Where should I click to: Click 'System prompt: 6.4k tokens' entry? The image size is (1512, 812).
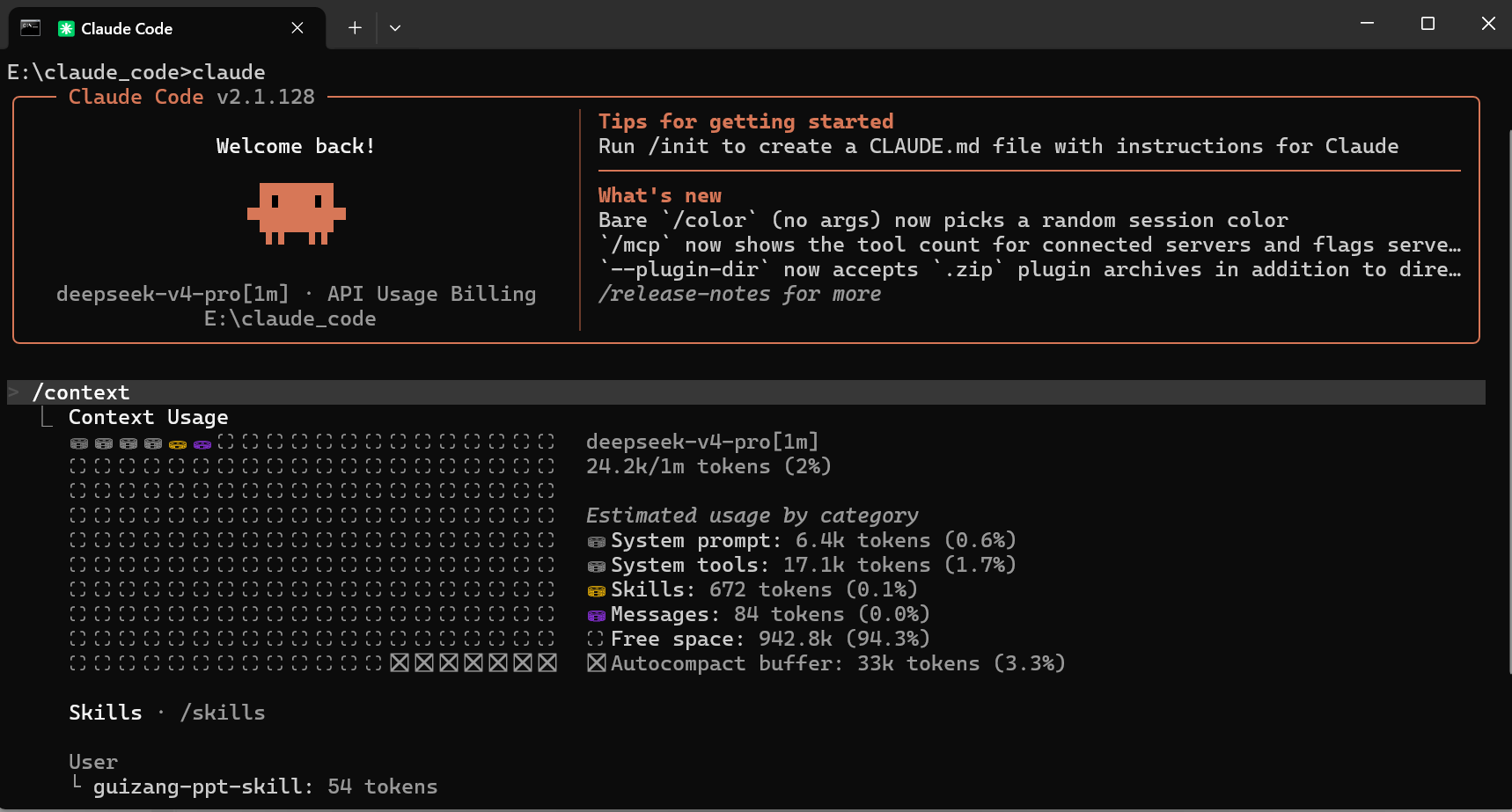tap(814, 540)
